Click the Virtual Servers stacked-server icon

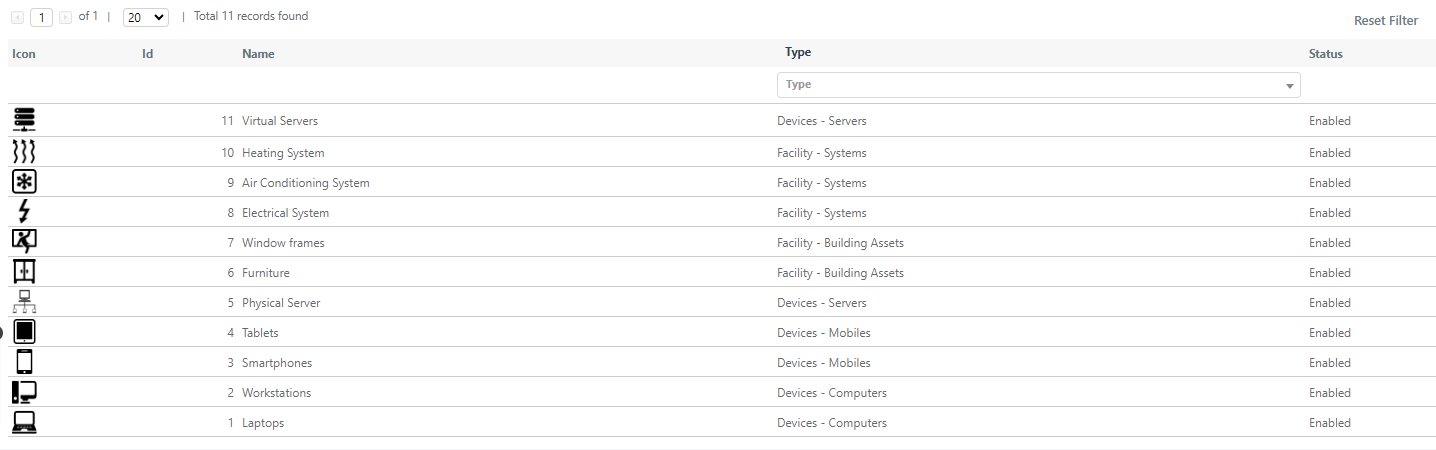[24, 121]
